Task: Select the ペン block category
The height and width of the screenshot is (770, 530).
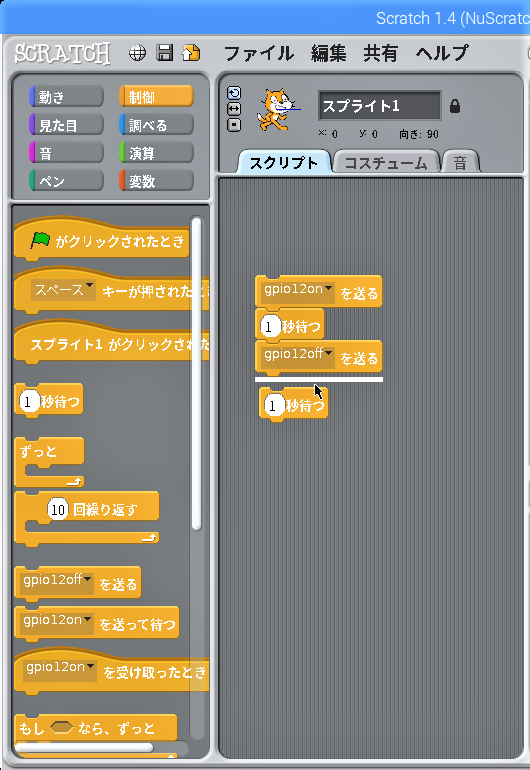Action: coord(66,181)
